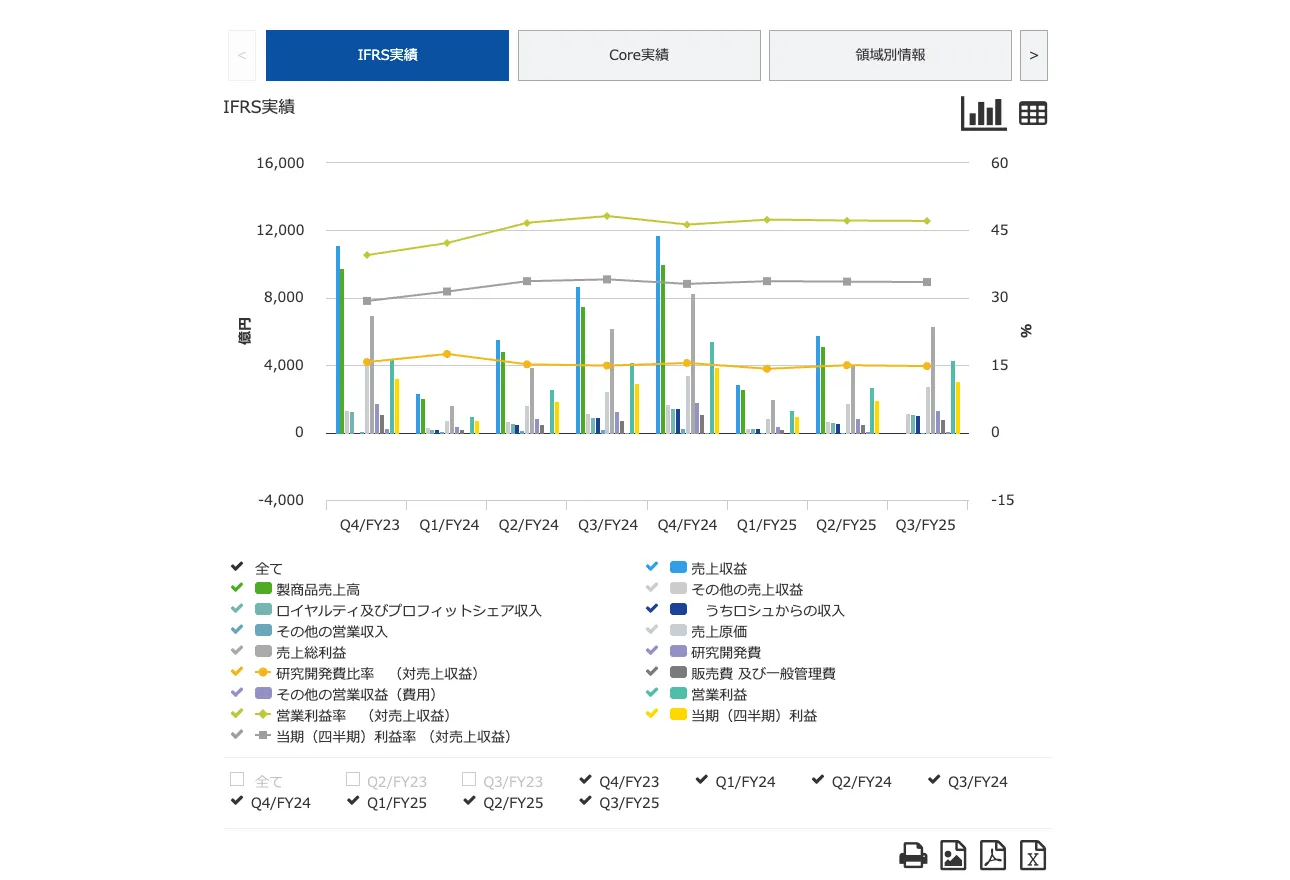The image size is (1290, 880).
Task: Download chart as PDF
Action: click(x=992, y=856)
